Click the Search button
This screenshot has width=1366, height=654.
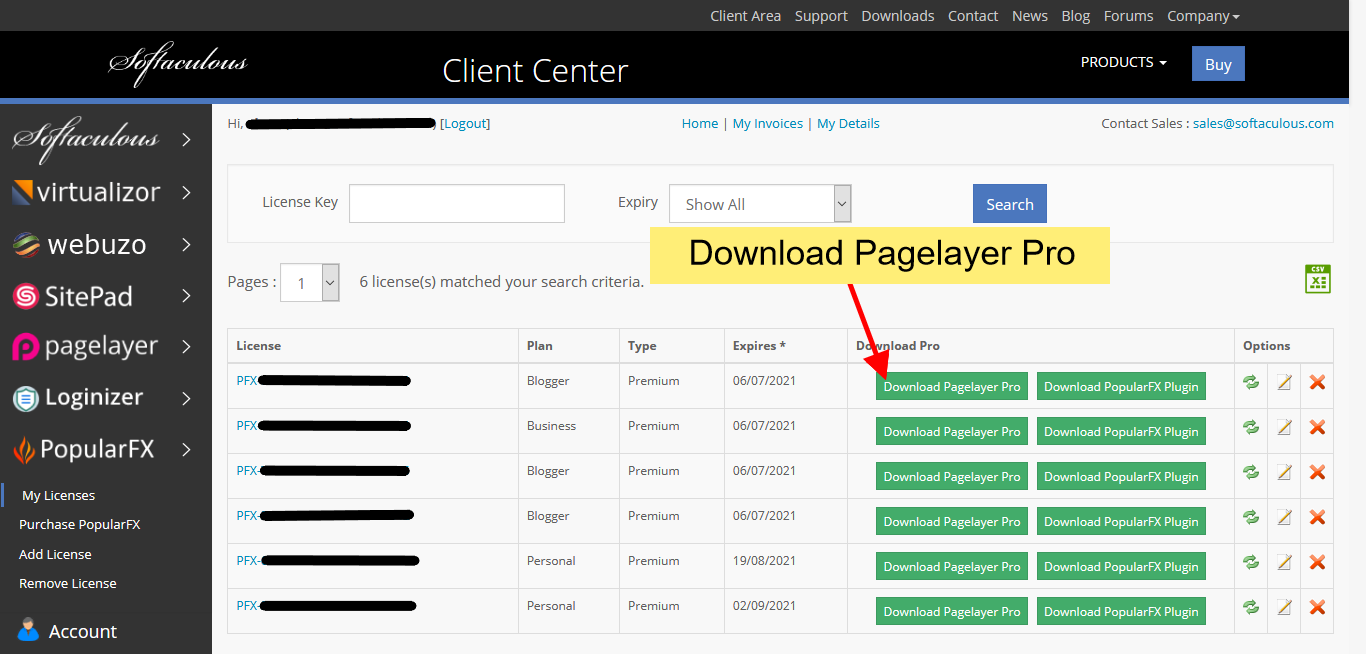click(1010, 204)
